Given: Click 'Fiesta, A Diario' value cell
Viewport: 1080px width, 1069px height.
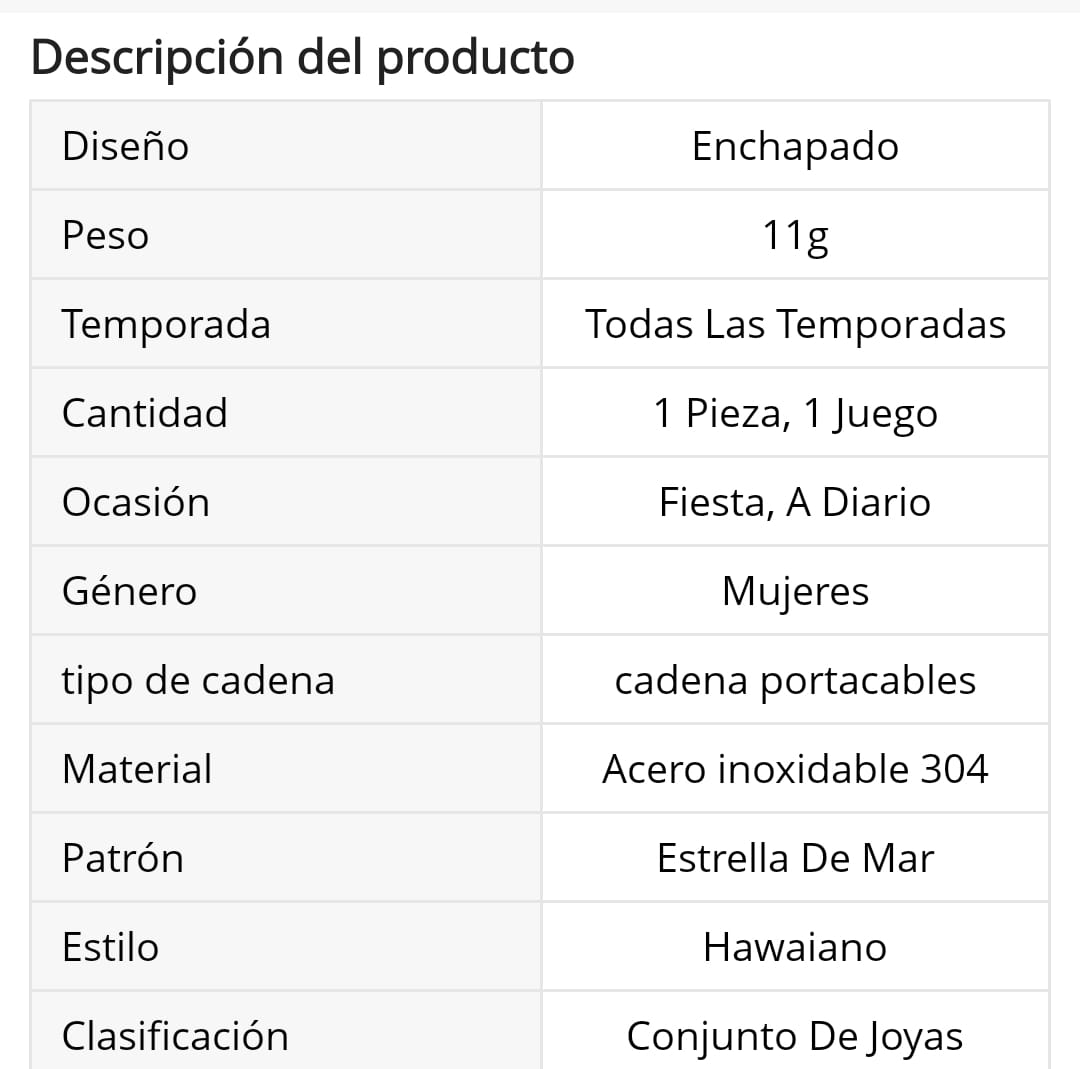Looking at the screenshot, I should (796, 501).
